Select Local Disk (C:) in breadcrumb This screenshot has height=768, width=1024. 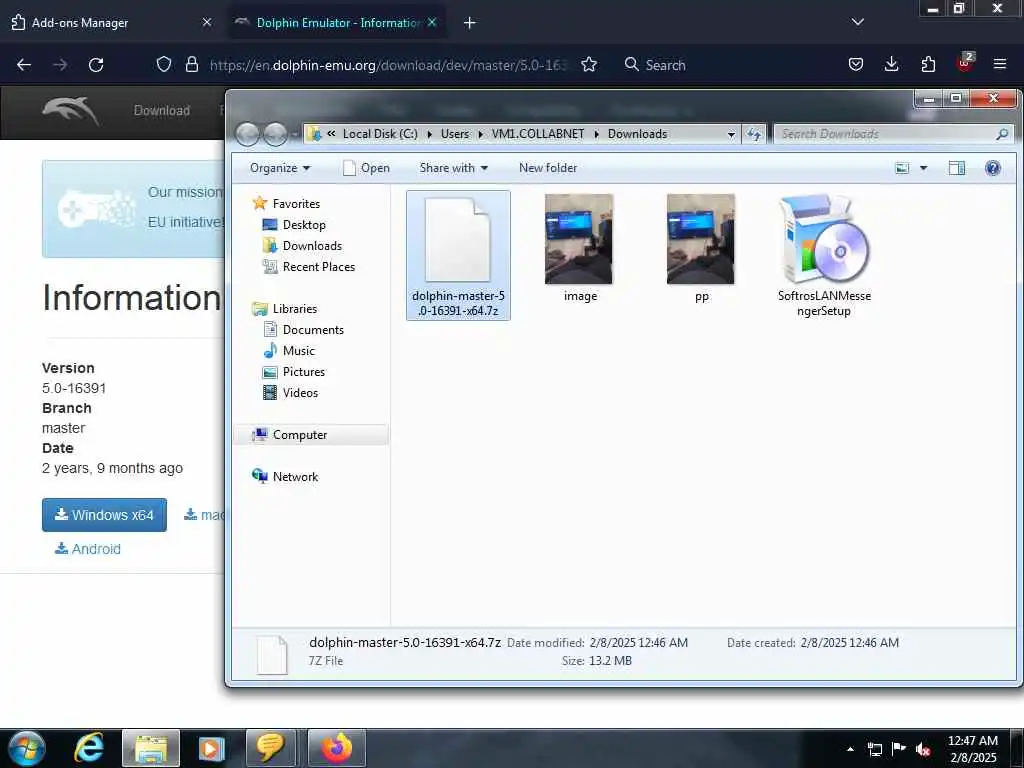click(380, 134)
